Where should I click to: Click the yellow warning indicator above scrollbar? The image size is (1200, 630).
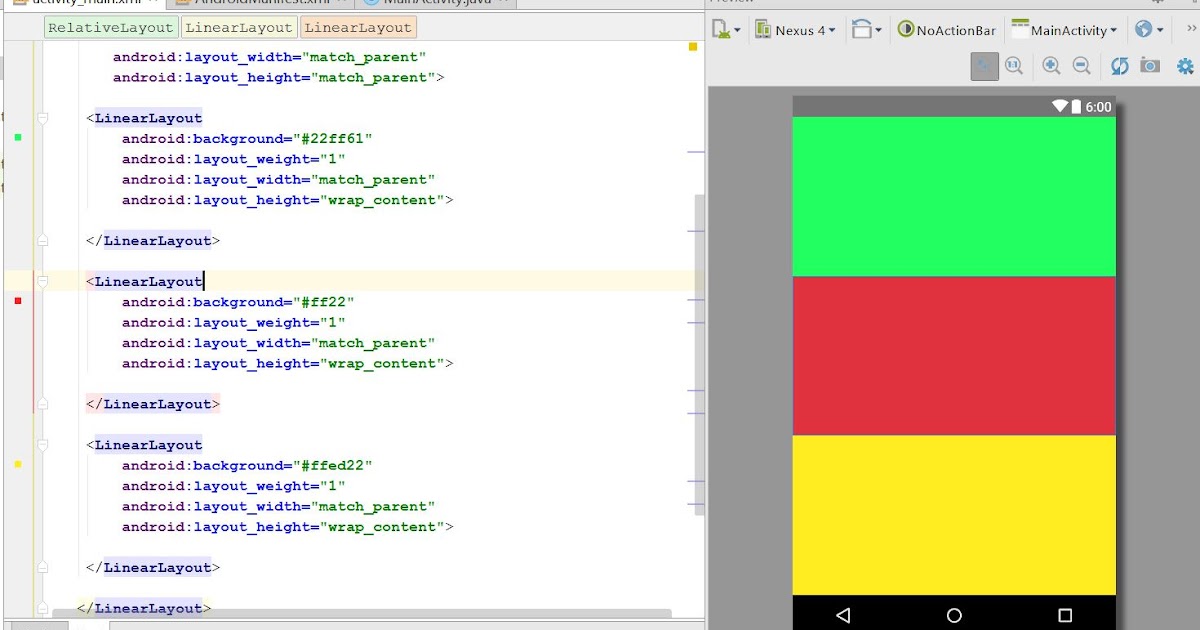[x=693, y=46]
